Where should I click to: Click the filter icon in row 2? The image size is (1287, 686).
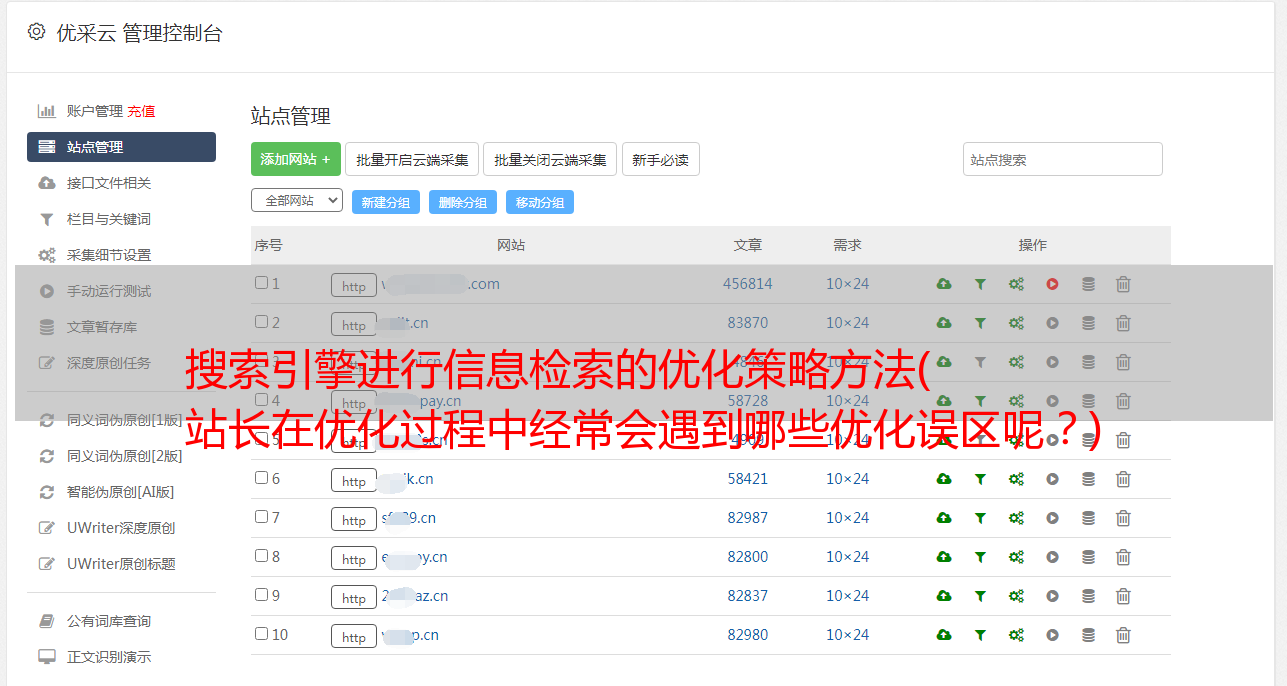(x=980, y=323)
